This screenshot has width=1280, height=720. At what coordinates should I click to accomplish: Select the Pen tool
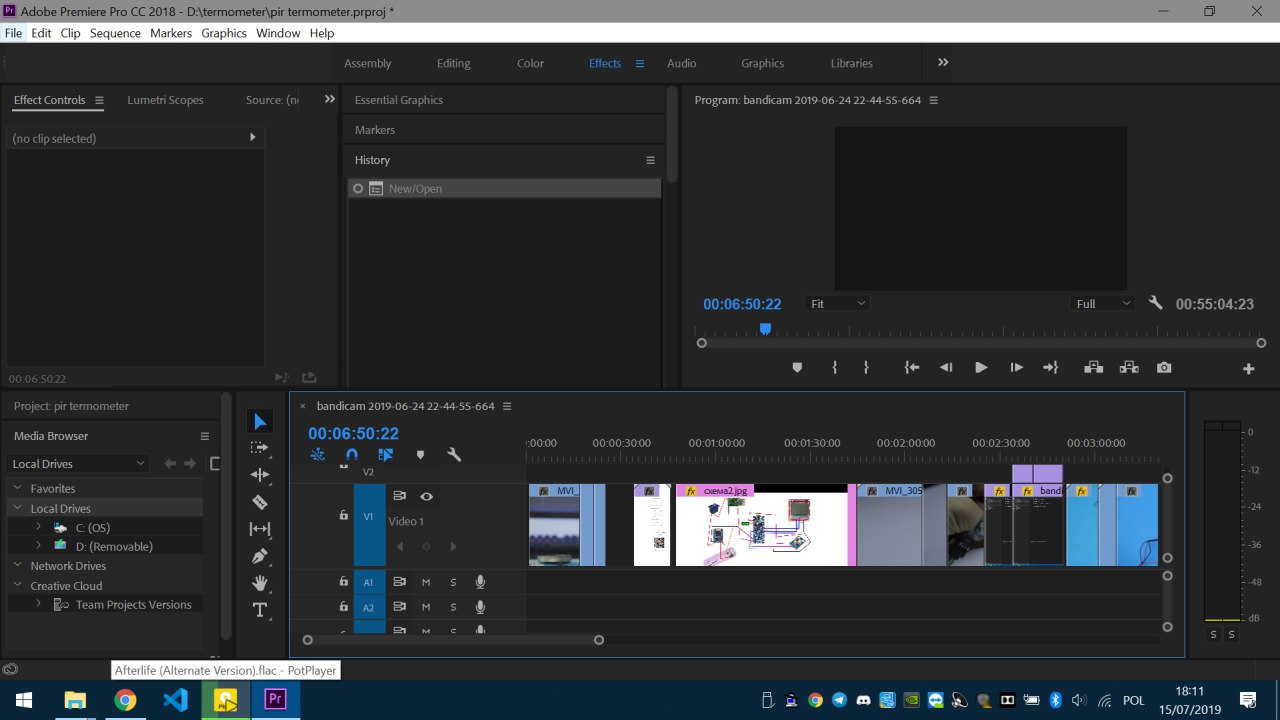point(260,556)
